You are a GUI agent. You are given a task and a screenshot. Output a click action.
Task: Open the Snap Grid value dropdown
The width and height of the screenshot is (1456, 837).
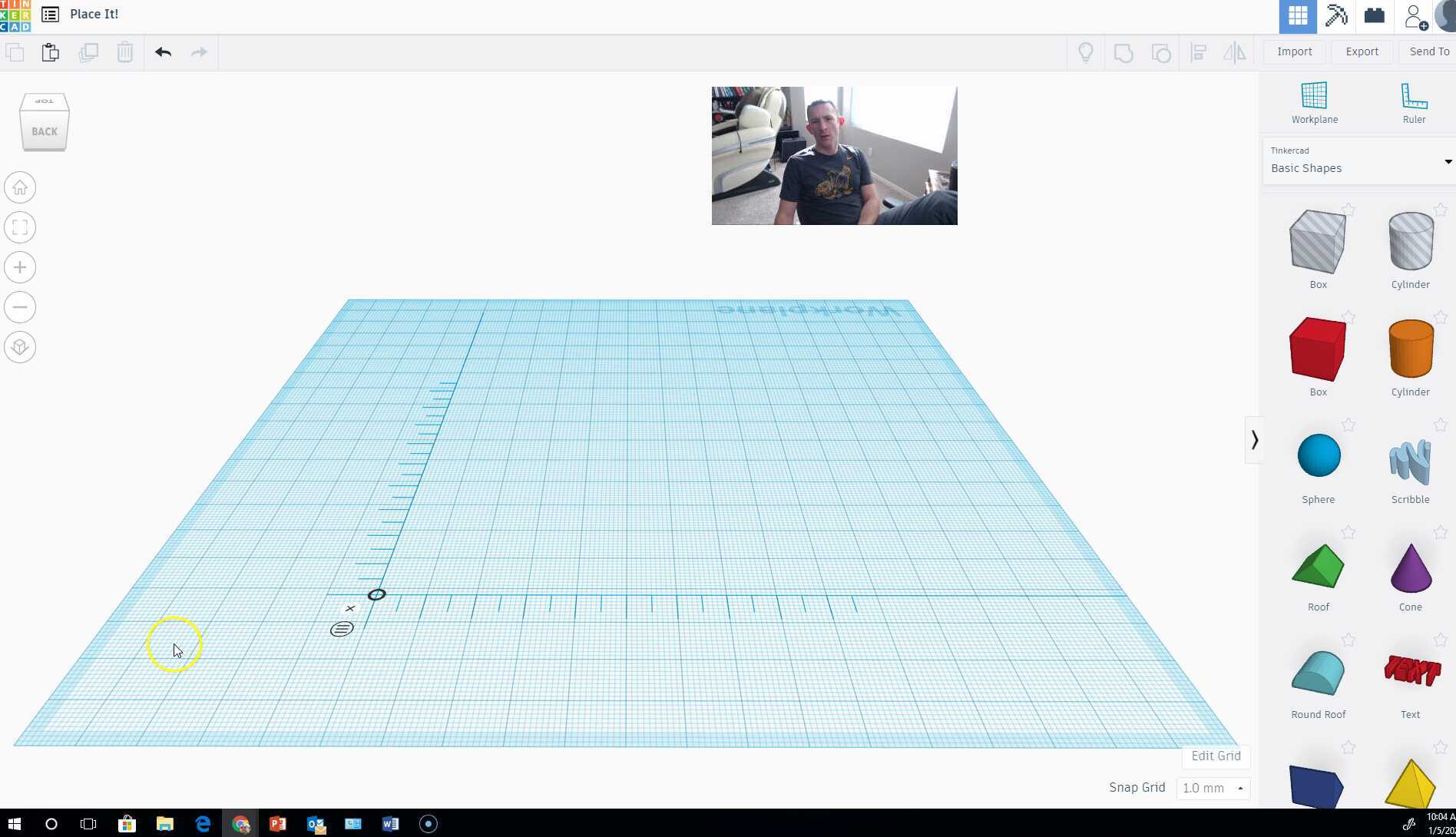pos(1239,788)
